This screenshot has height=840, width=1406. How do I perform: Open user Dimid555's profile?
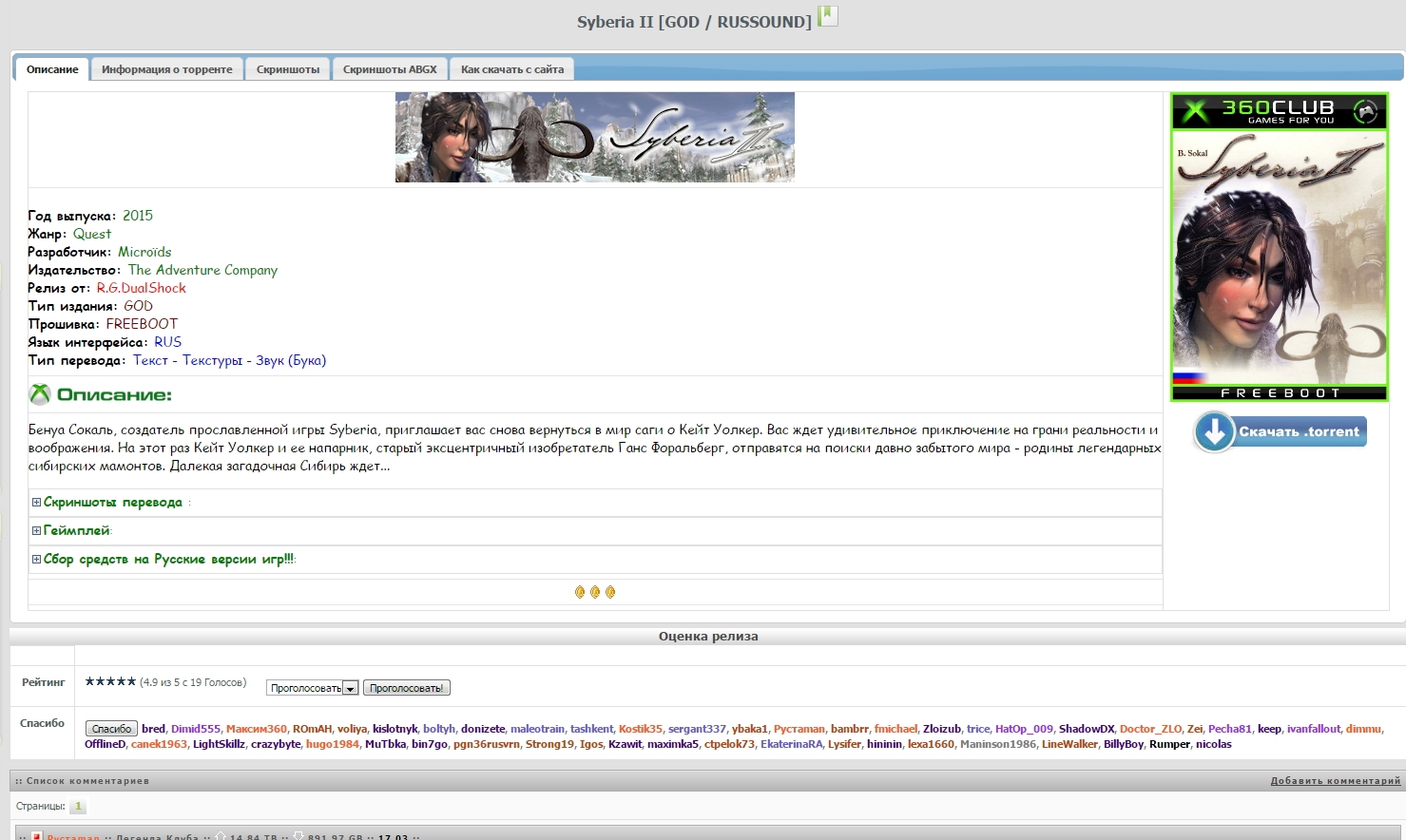(x=196, y=729)
